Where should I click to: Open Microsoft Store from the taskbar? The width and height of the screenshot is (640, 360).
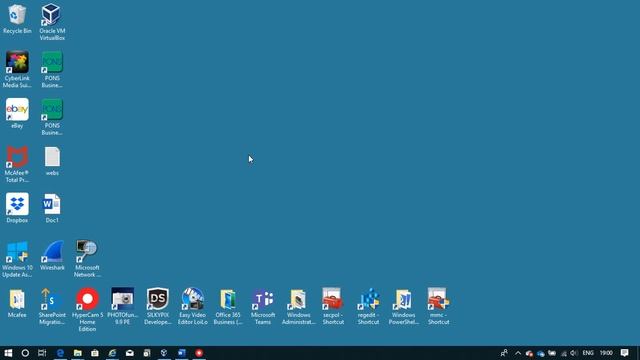point(95,353)
